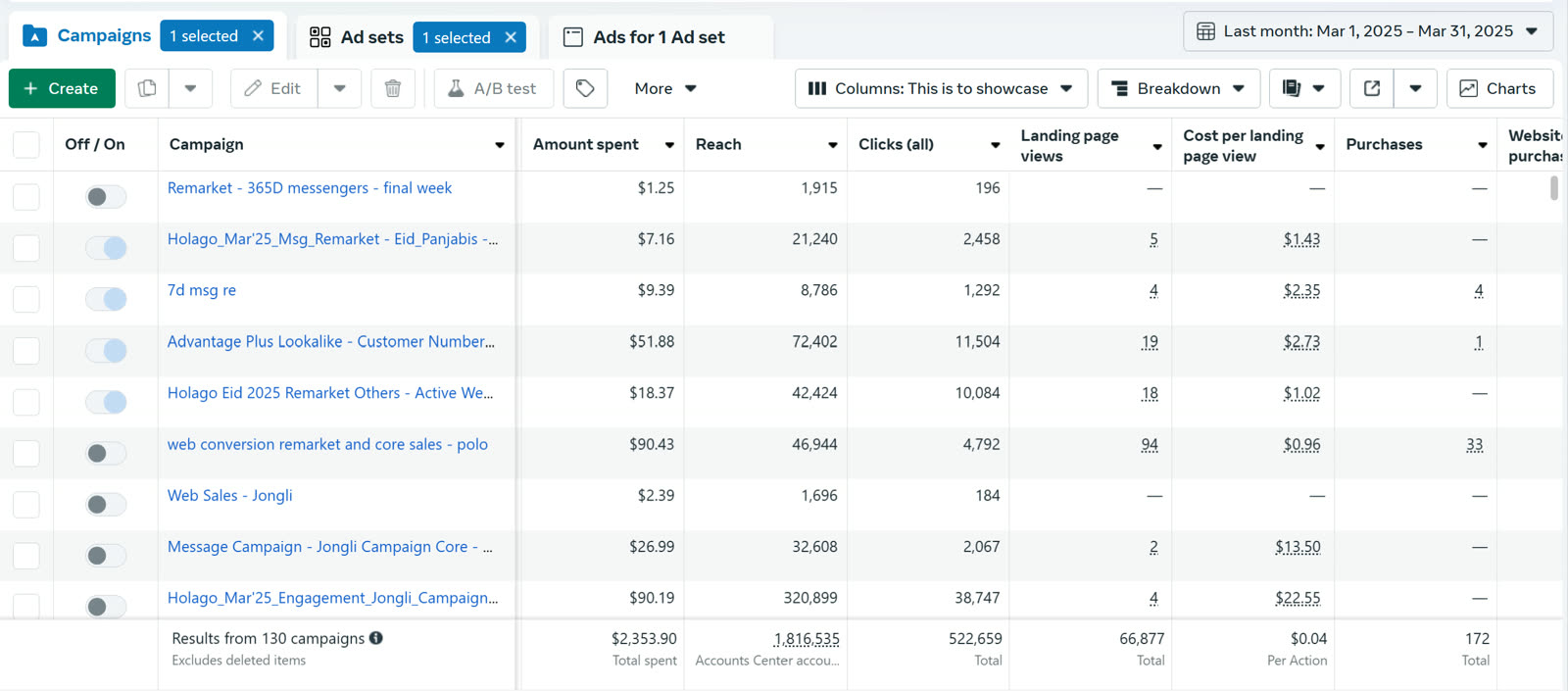Enable the Web Sales - Jongli campaign

(106, 504)
